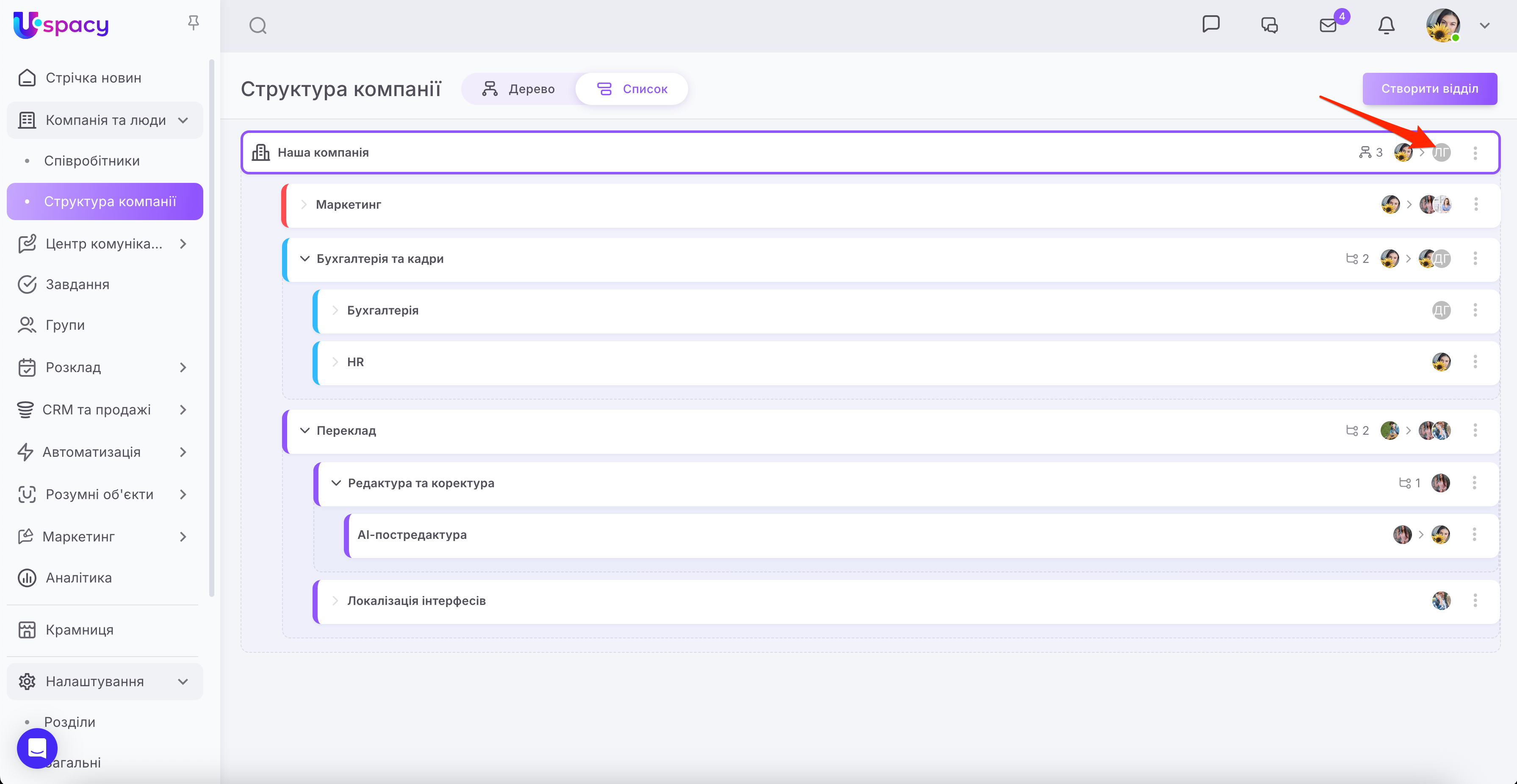Image resolution: width=1517 pixels, height=784 pixels.
Task: Open the floating support chat widget
Action: tap(37, 748)
